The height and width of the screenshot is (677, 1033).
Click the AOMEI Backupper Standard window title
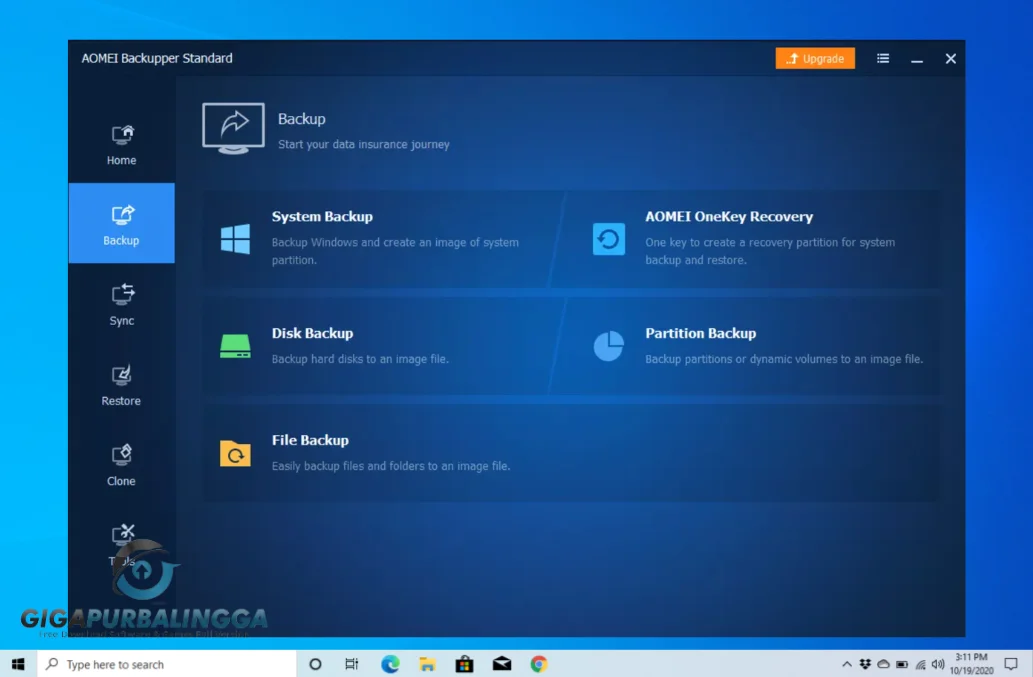(157, 59)
